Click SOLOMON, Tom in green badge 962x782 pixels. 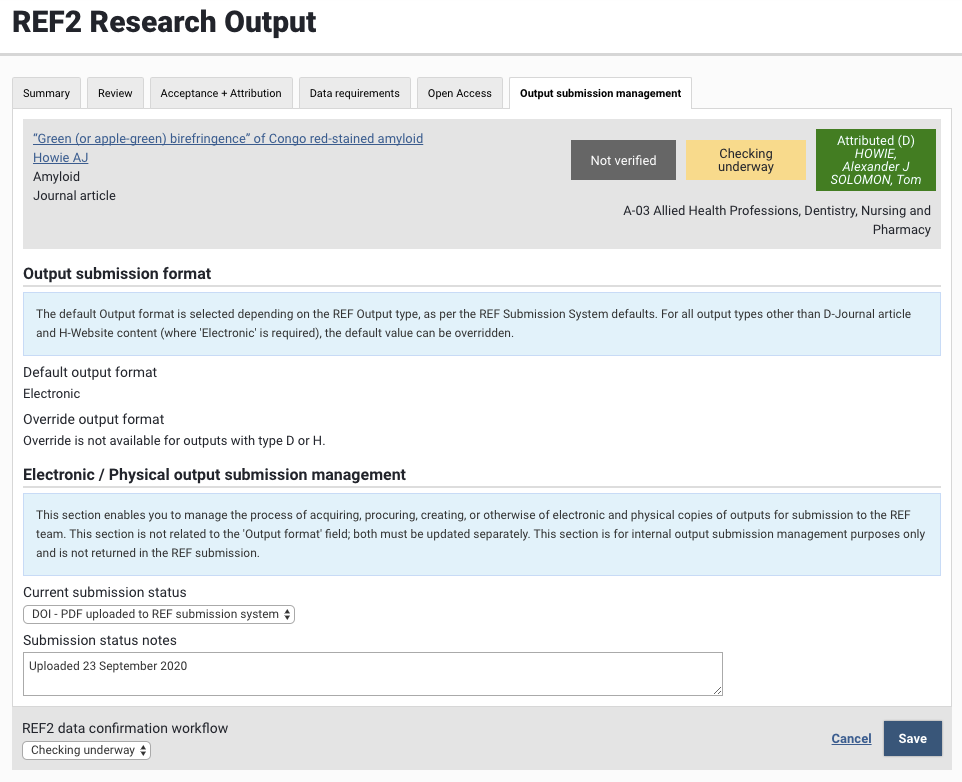click(x=875, y=180)
